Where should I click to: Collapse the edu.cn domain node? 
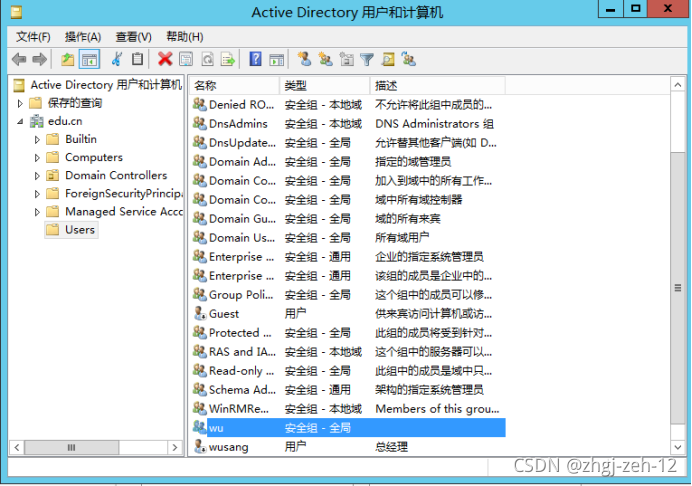19,121
